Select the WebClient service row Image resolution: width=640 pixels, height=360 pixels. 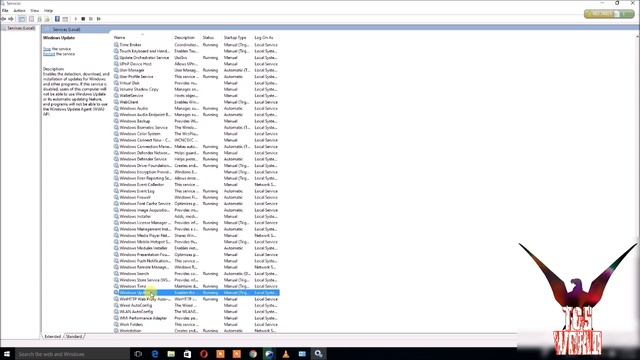196,102
